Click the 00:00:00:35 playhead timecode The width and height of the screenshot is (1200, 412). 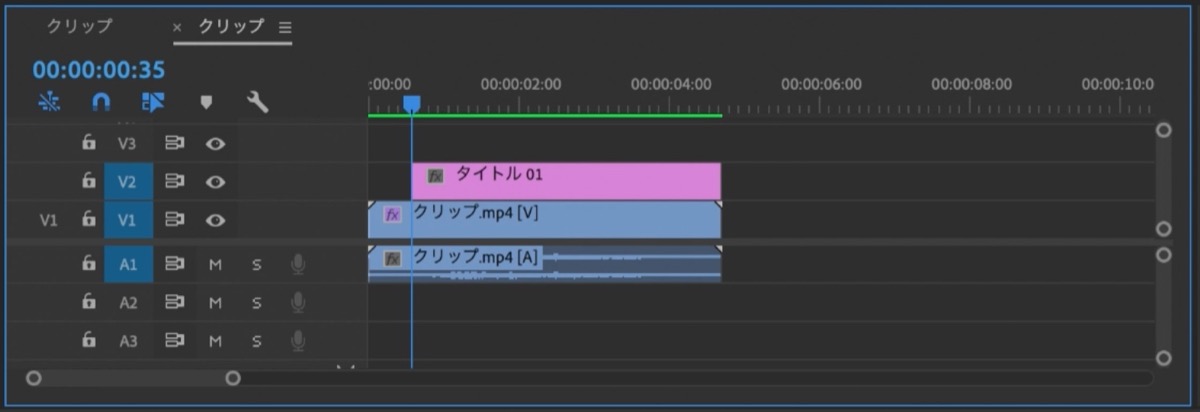[x=98, y=70]
